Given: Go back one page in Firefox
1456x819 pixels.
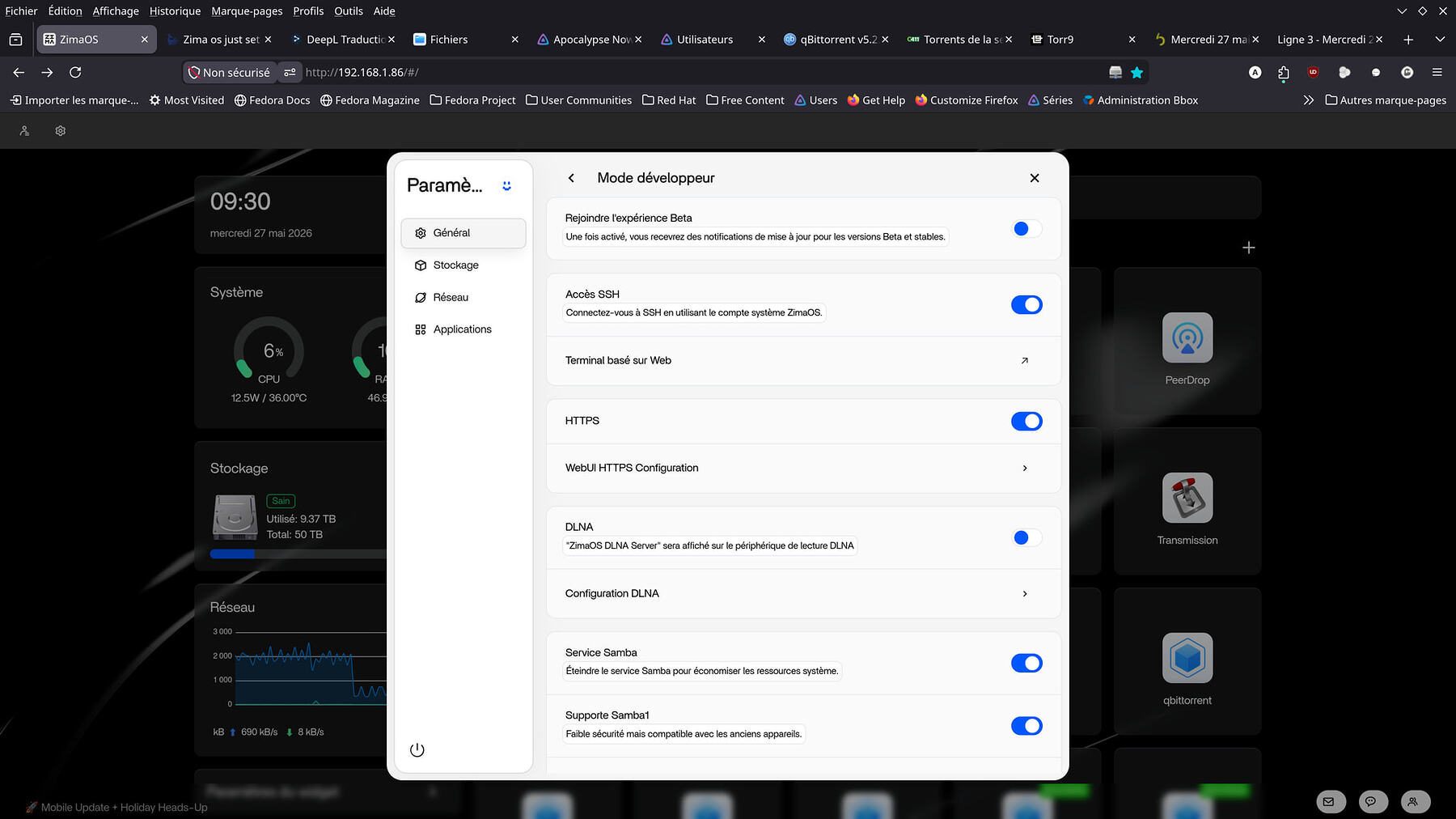Looking at the screenshot, I should 19,72.
